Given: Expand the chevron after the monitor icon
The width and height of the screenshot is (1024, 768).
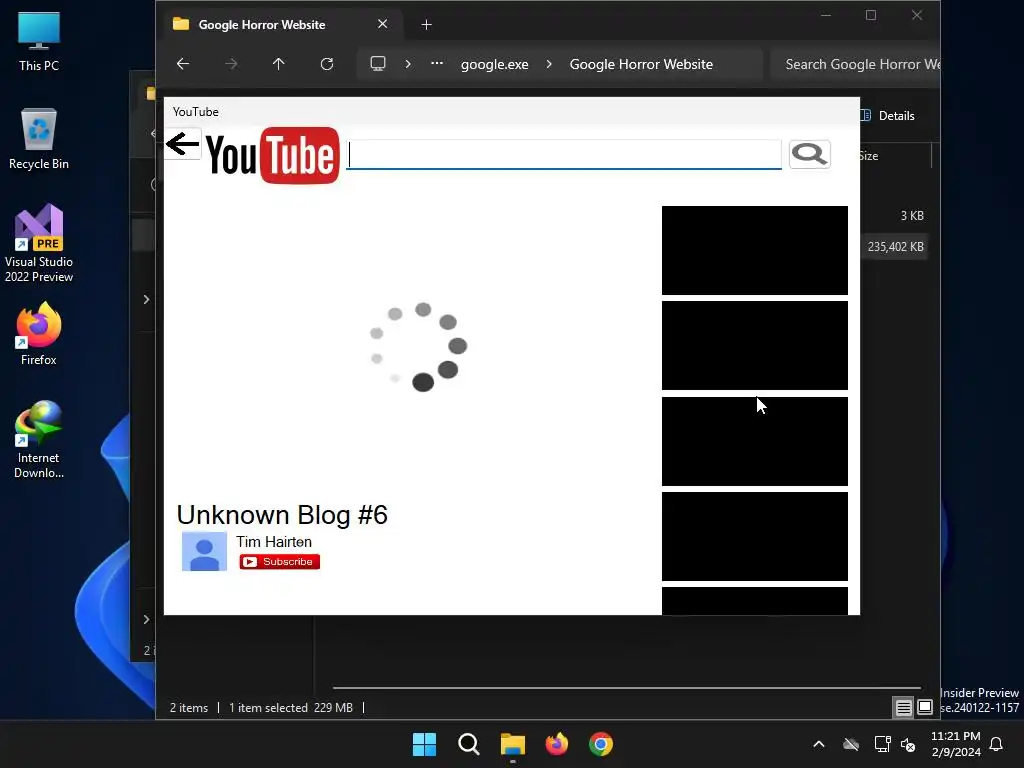Looking at the screenshot, I should click(408, 64).
